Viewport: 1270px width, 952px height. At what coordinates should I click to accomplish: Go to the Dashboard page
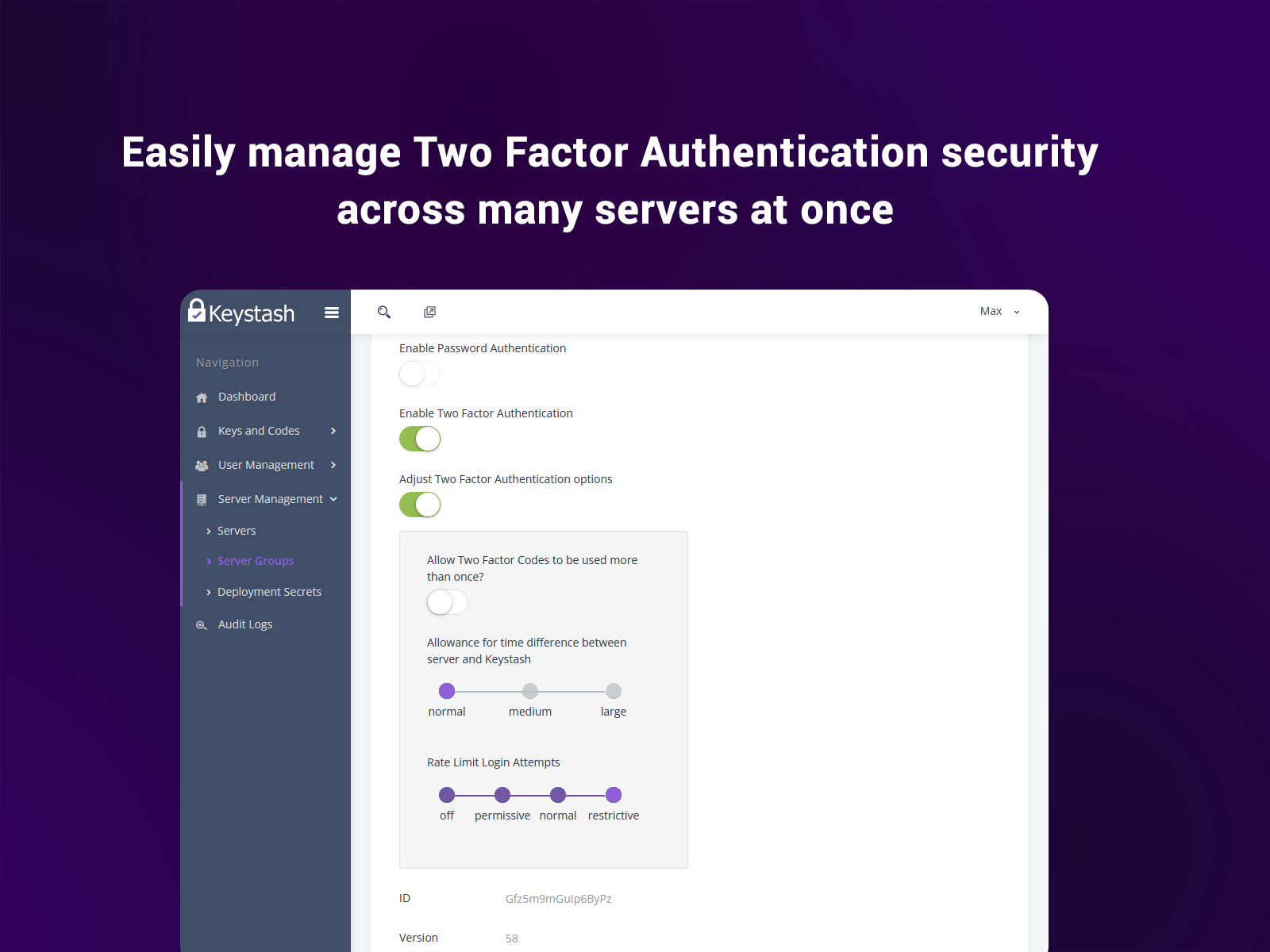point(247,397)
